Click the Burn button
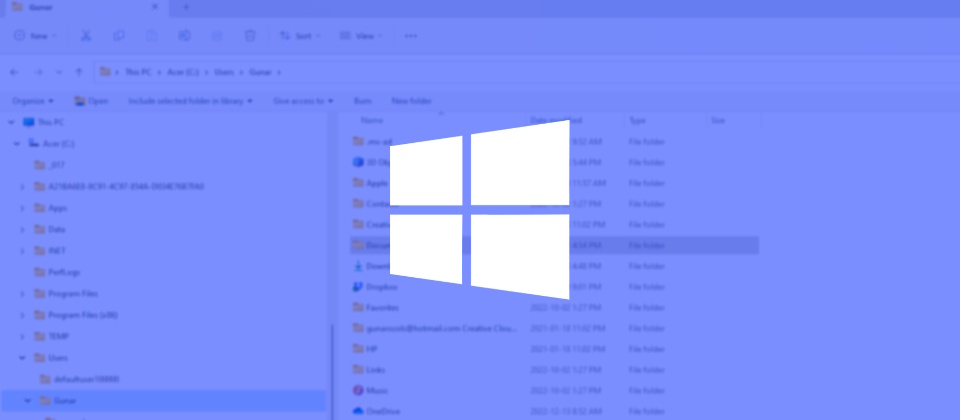Viewport: 960px width, 420px height. (362, 101)
